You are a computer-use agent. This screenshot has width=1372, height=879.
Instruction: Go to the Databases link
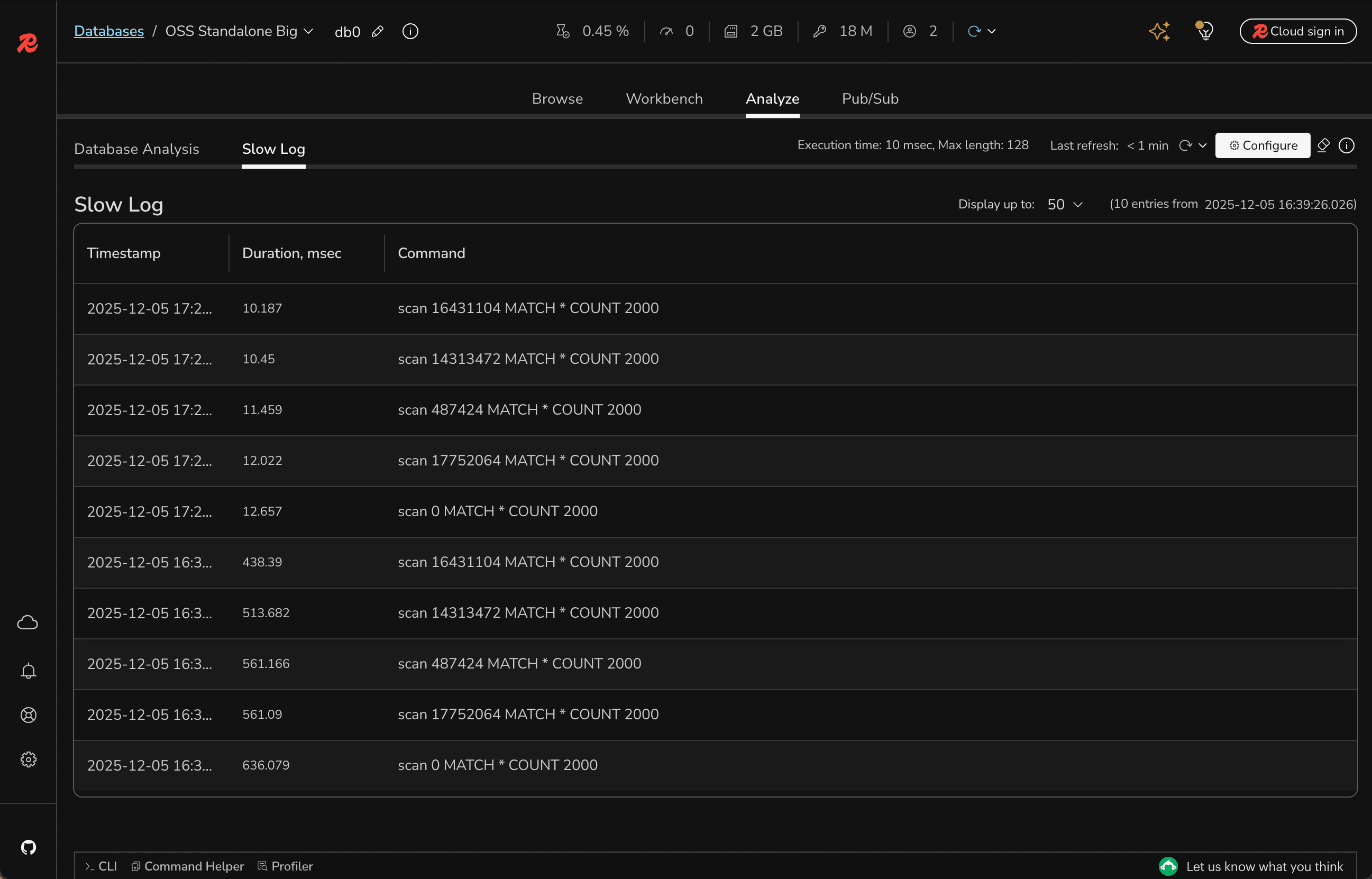(109, 31)
